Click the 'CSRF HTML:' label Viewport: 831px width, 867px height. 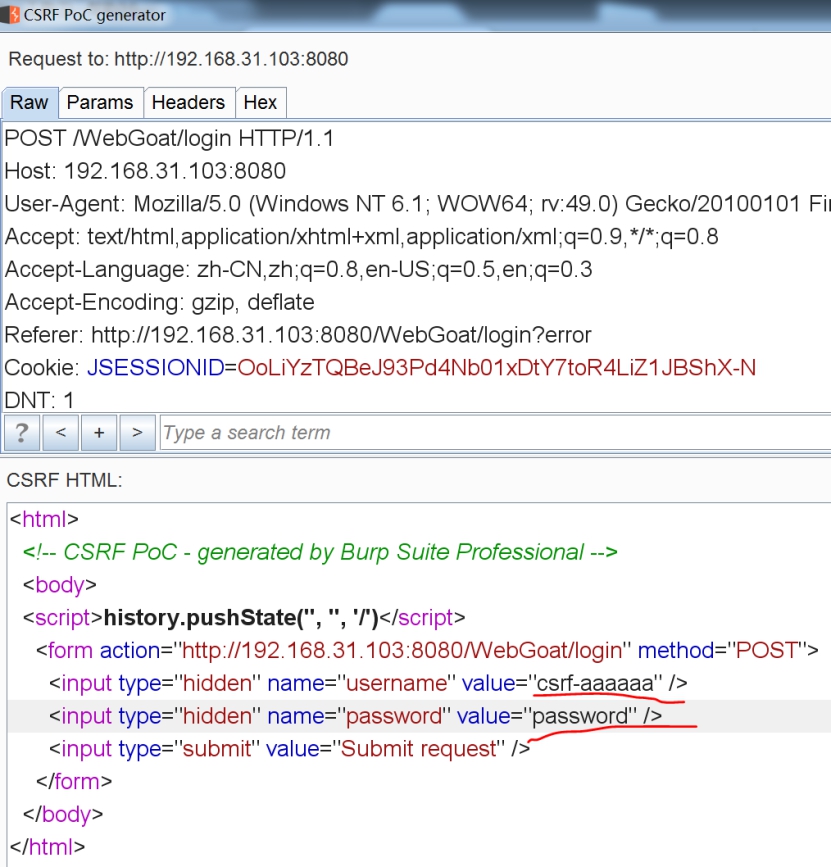(x=64, y=480)
